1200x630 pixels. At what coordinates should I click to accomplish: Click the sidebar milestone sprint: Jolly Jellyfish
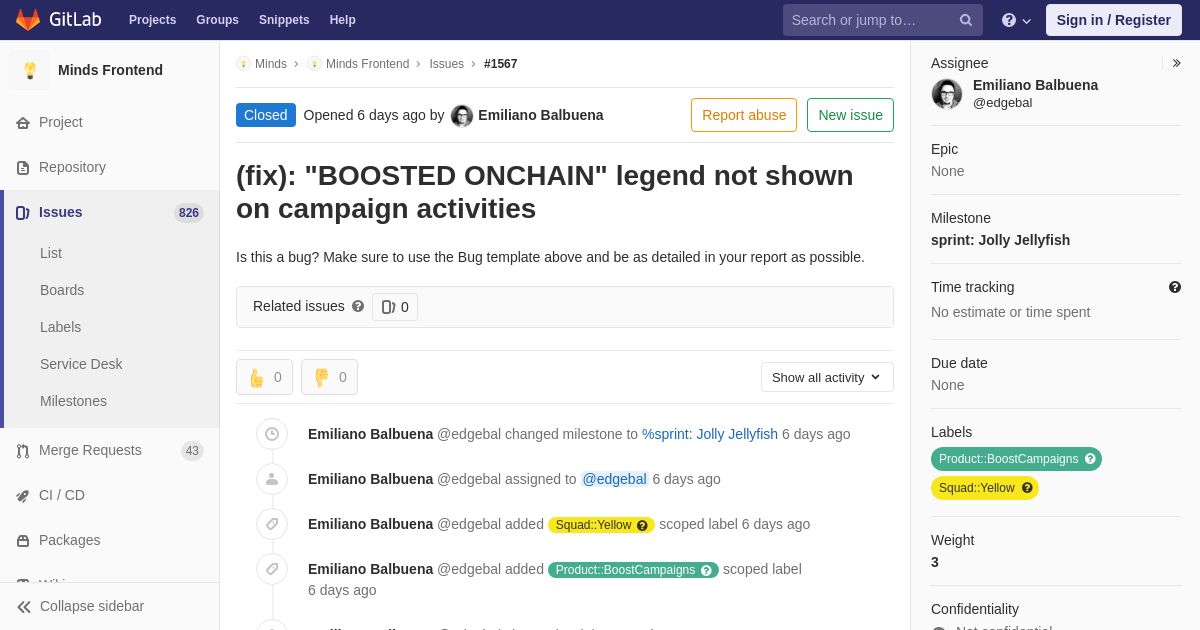[x=1000, y=240]
